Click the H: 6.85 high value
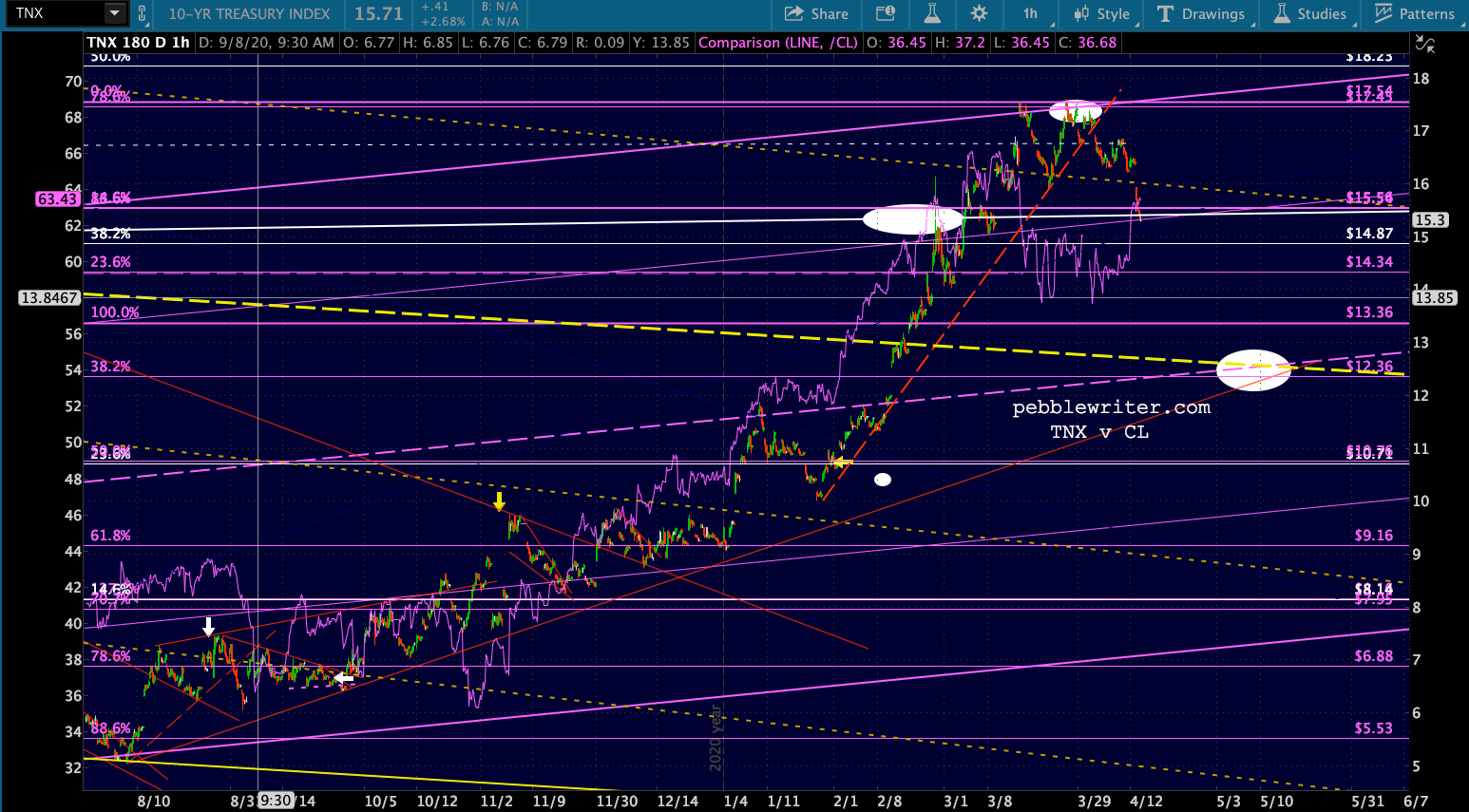The width and height of the screenshot is (1469, 812). coord(428,43)
